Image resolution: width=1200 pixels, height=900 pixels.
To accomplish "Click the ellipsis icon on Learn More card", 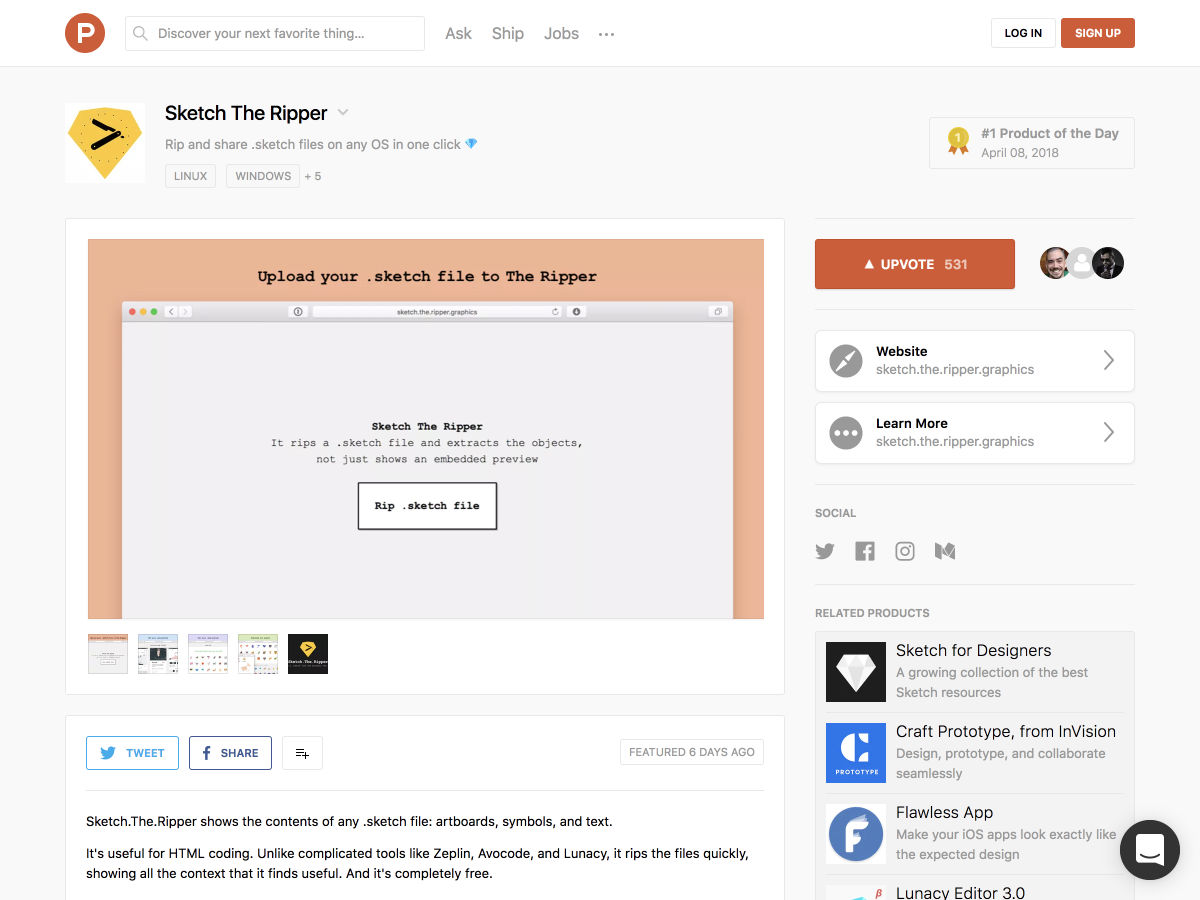I will (846, 433).
